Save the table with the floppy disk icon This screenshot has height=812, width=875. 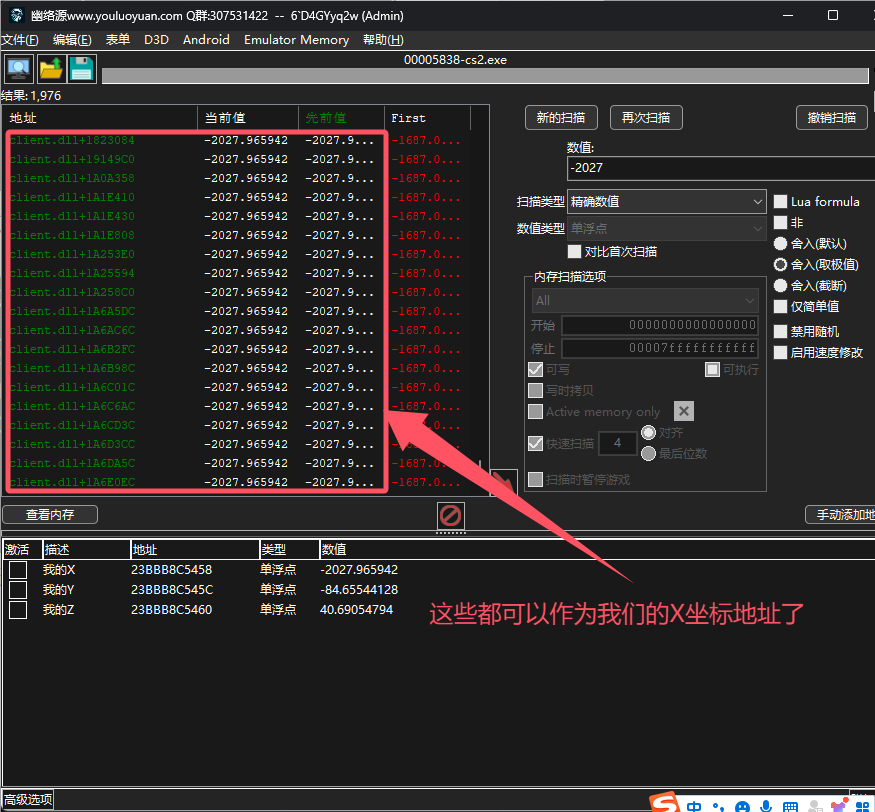(81, 68)
